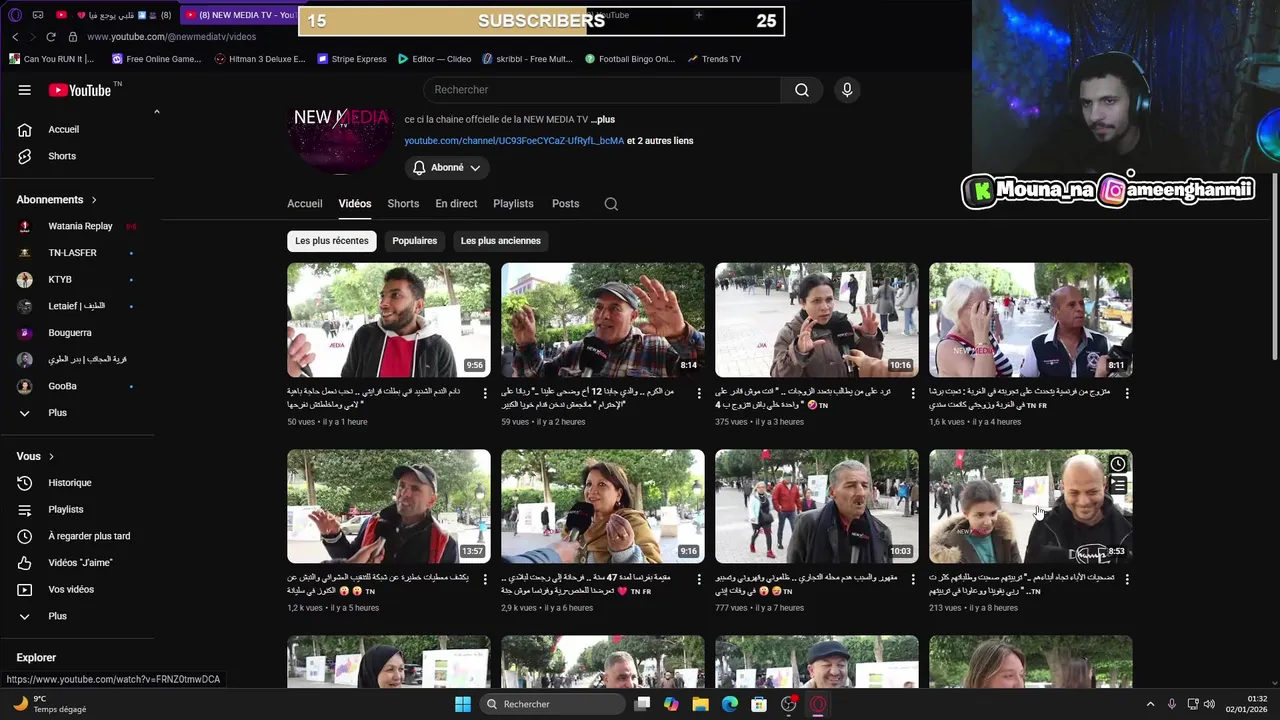Click the Windows taskbar search box
The height and width of the screenshot is (720, 1280).
[x=552, y=704]
